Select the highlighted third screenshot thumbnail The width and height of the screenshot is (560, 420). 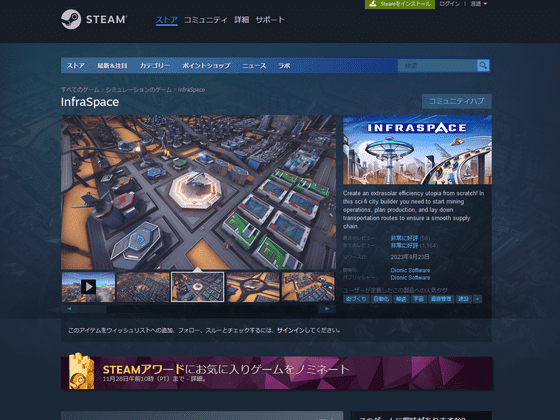point(198,287)
